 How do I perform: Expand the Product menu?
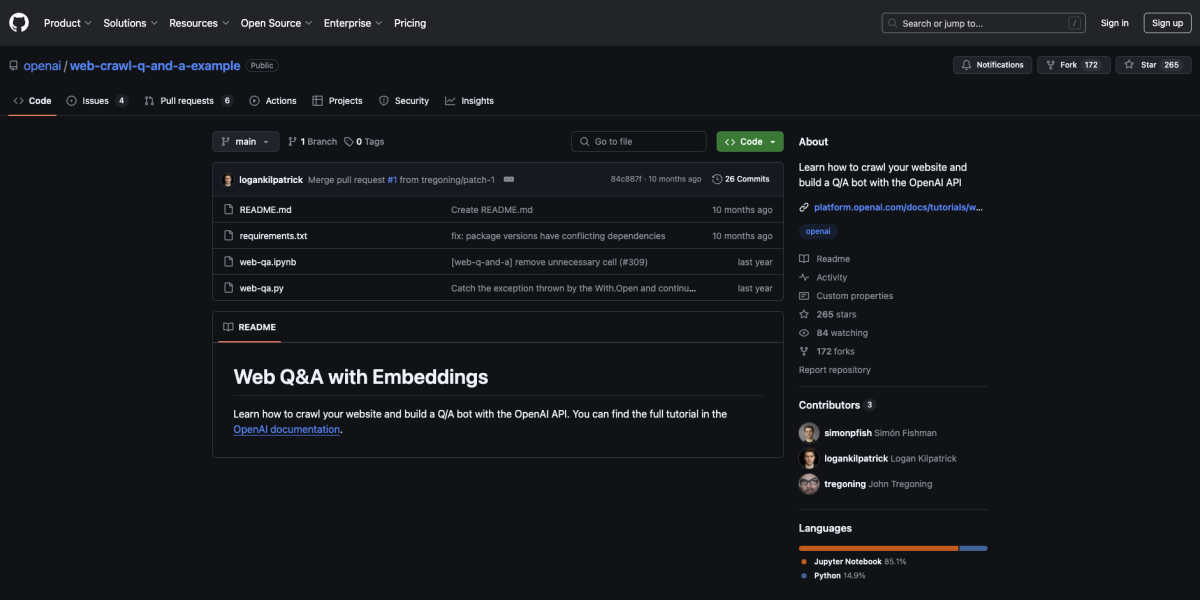67,23
